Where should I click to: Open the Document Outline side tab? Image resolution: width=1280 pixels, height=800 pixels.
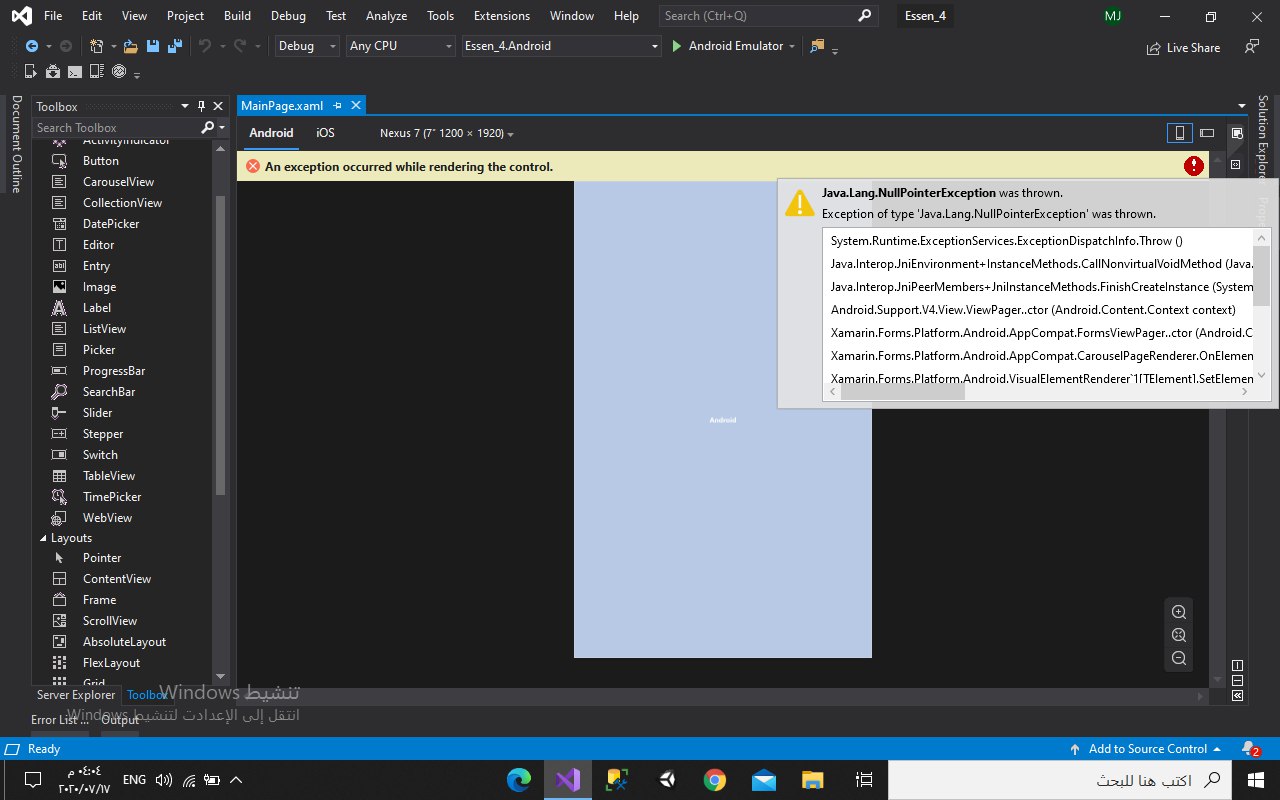(16, 144)
